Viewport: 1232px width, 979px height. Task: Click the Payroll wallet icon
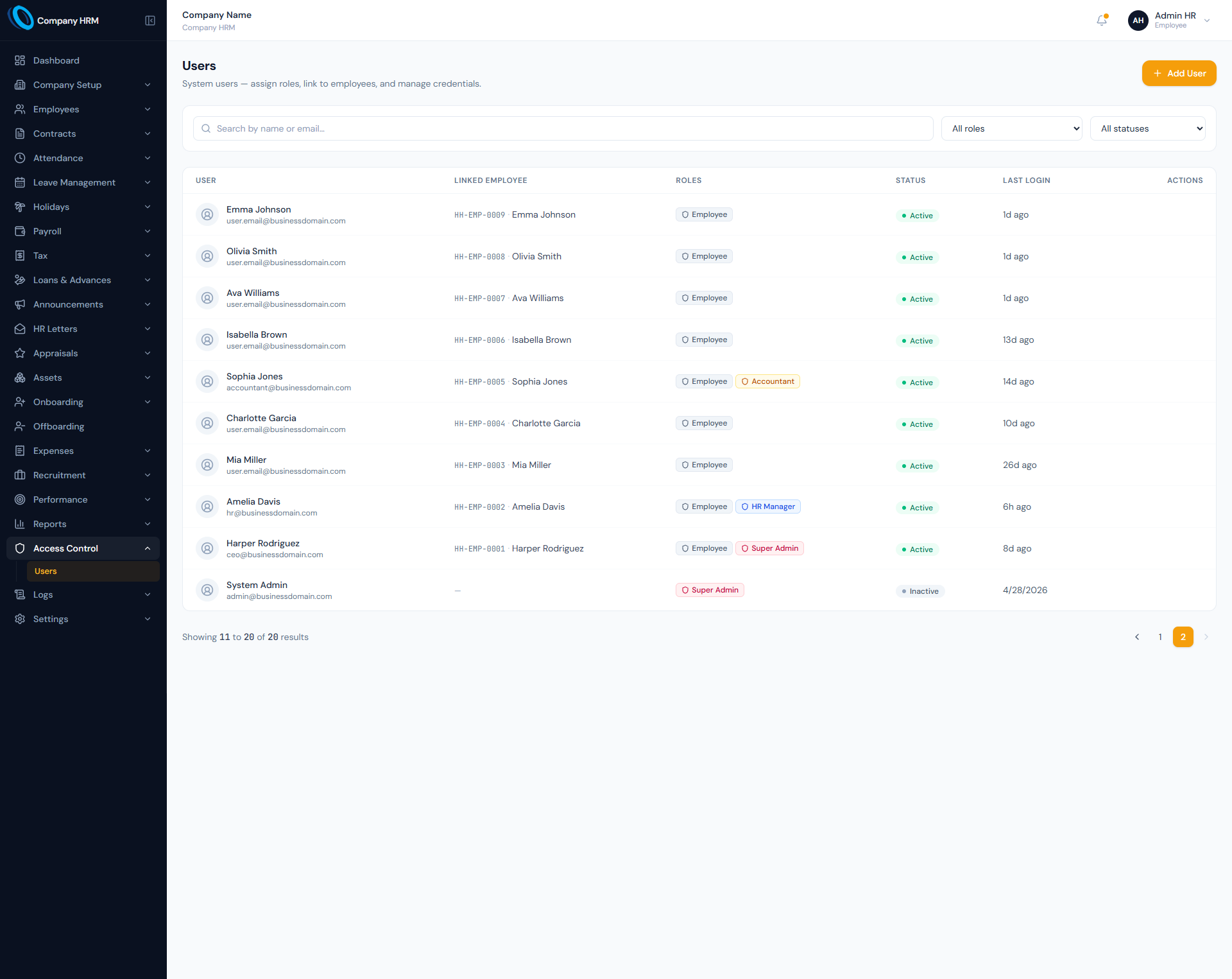(20, 231)
